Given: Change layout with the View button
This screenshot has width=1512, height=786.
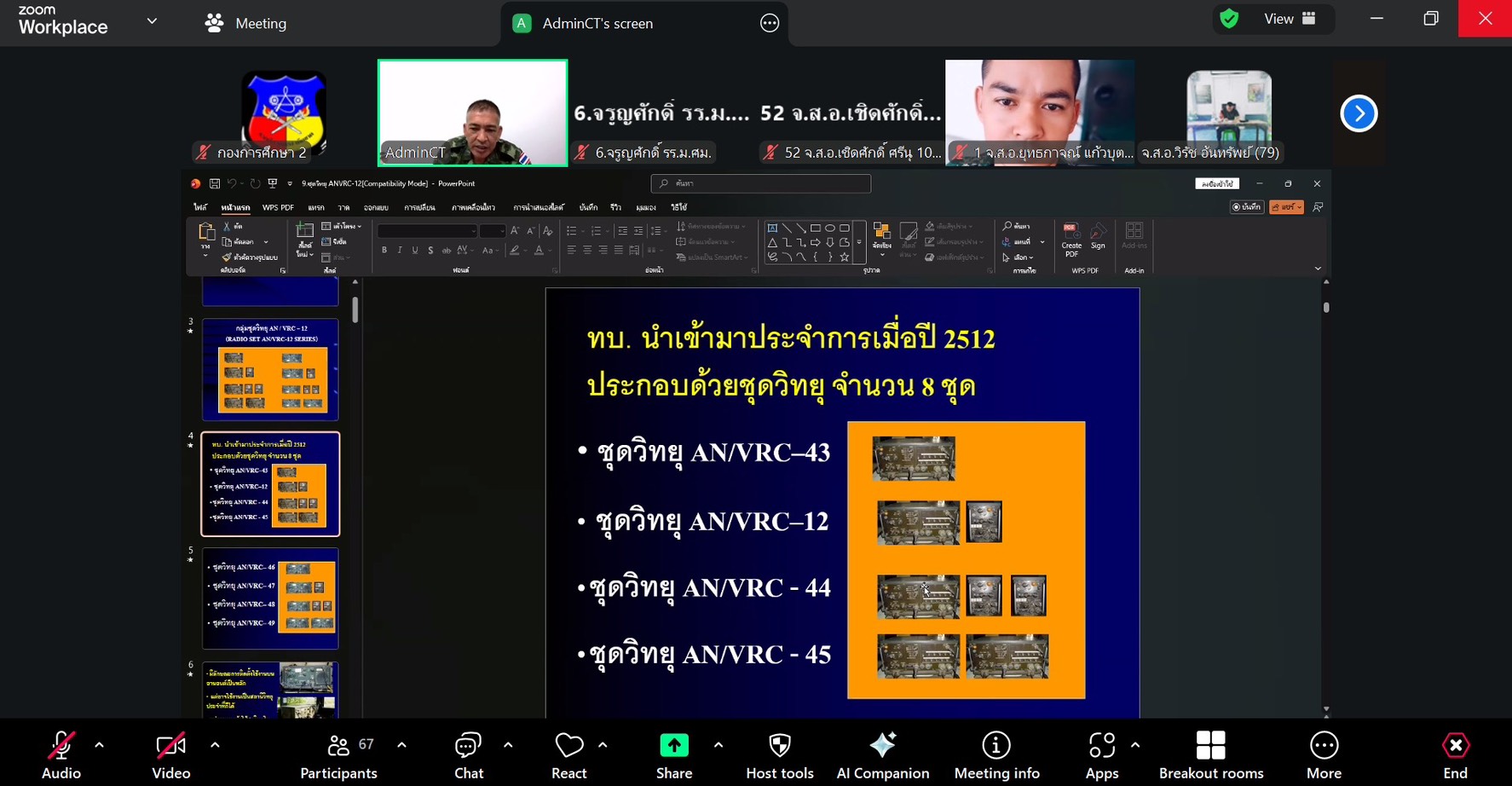Looking at the screenshot, I should coord(1289,19).
